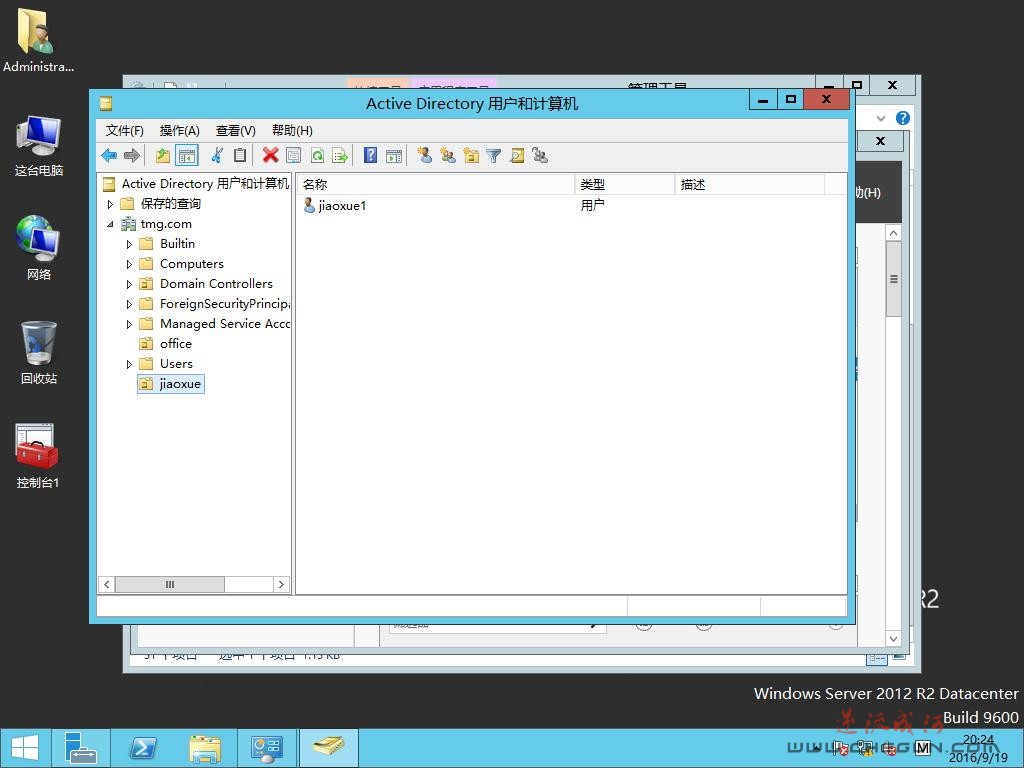The image size is (1024, 768).
Task: Toggle the show/hide action pane icon
Action: 394,155
